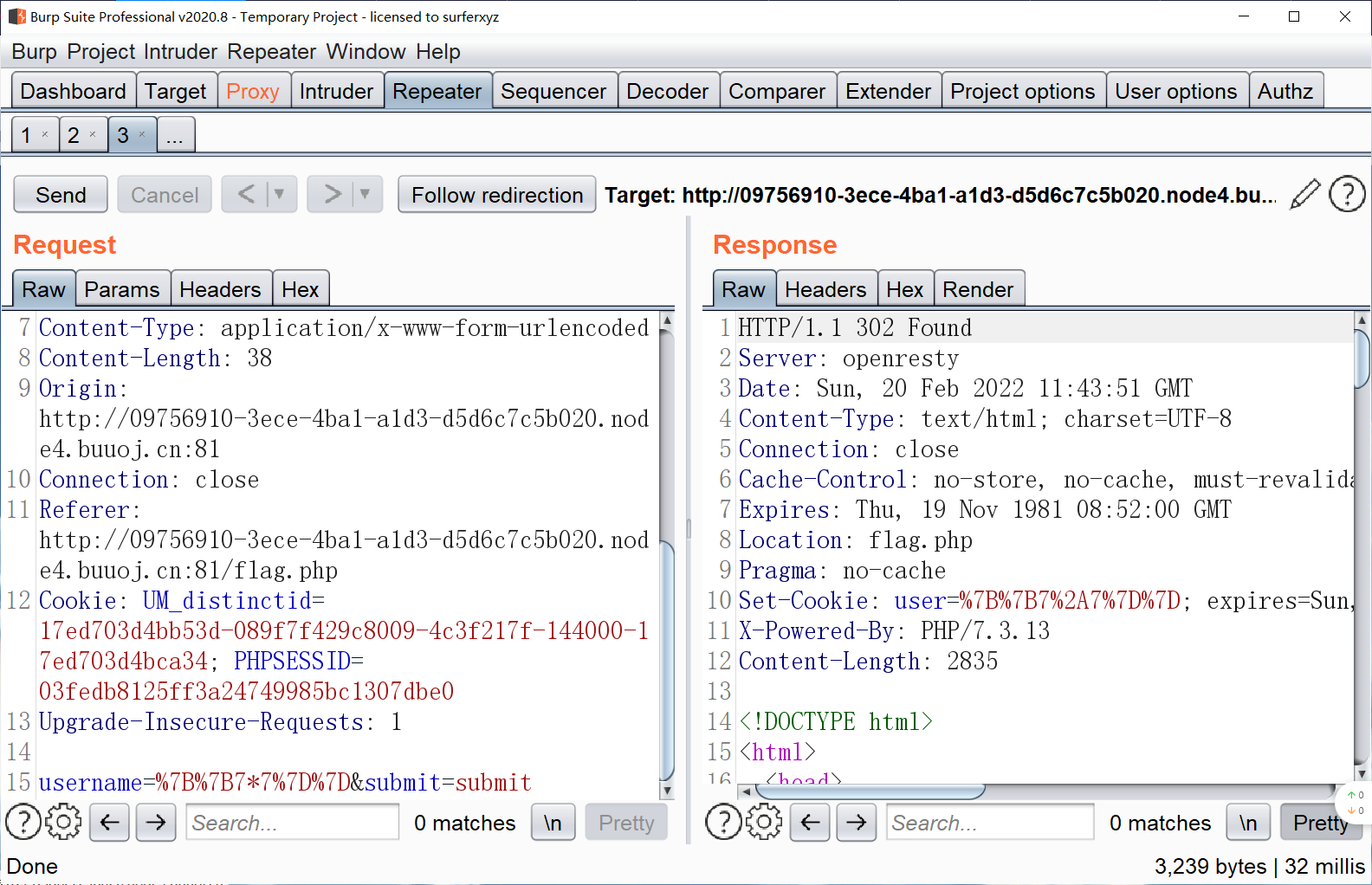Send the request
The height and width of the screenshot is (885, 1372).
pyautogui.click(x=61, y=194)
